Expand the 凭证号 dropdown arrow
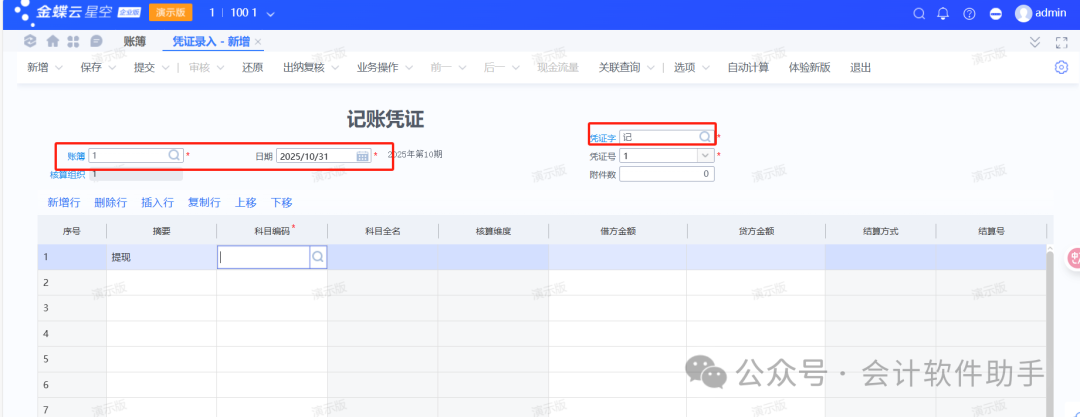Screen dimensions: 1080x417 coord(705,156)
